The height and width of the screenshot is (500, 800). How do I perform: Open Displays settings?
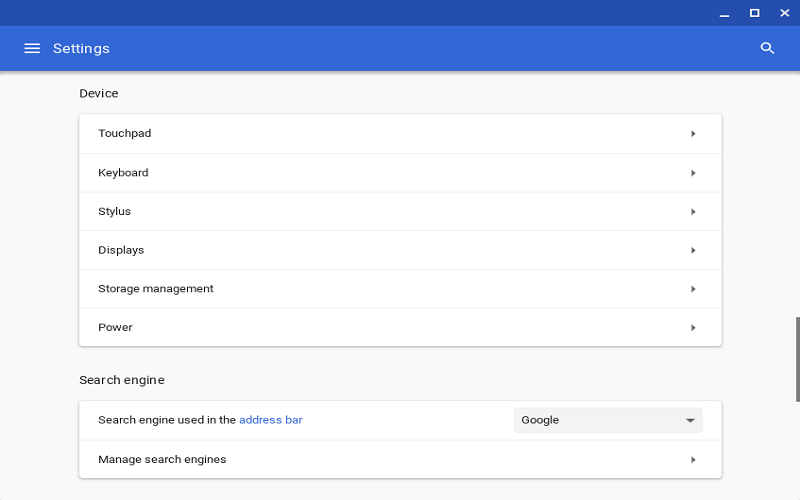coord(401,251)
